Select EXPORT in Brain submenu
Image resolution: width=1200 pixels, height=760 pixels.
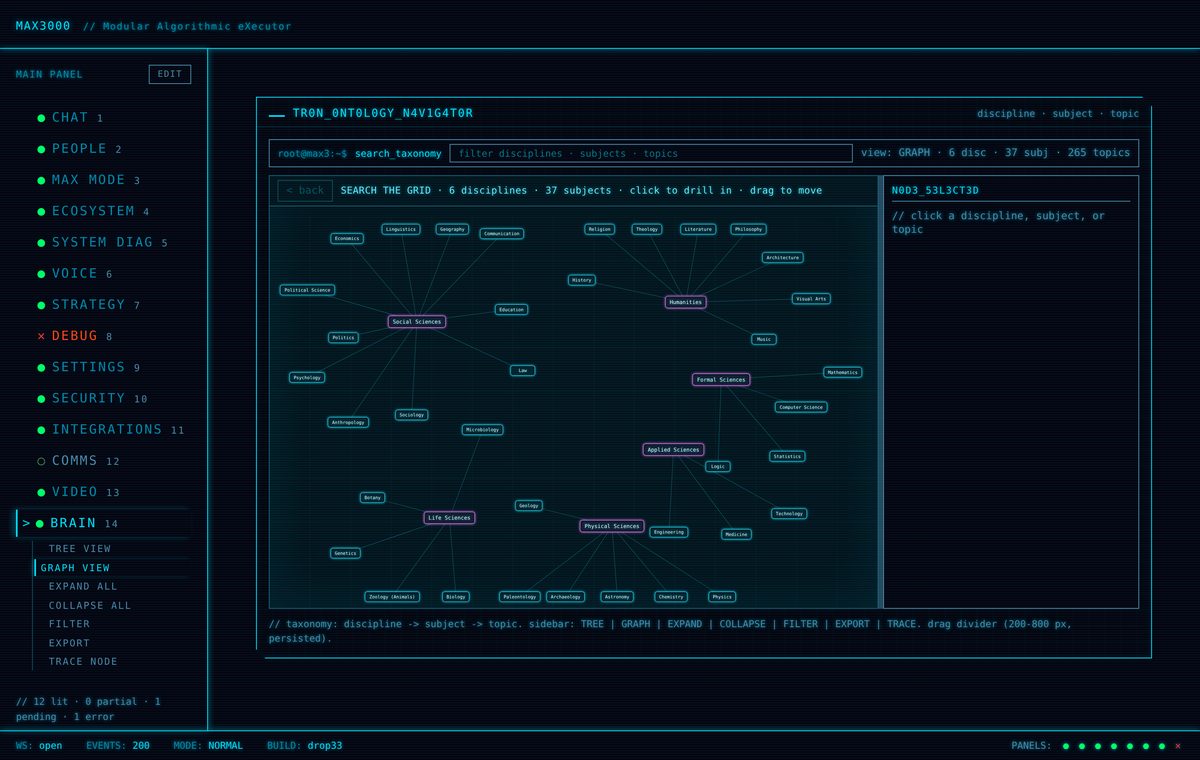(111, 643)
